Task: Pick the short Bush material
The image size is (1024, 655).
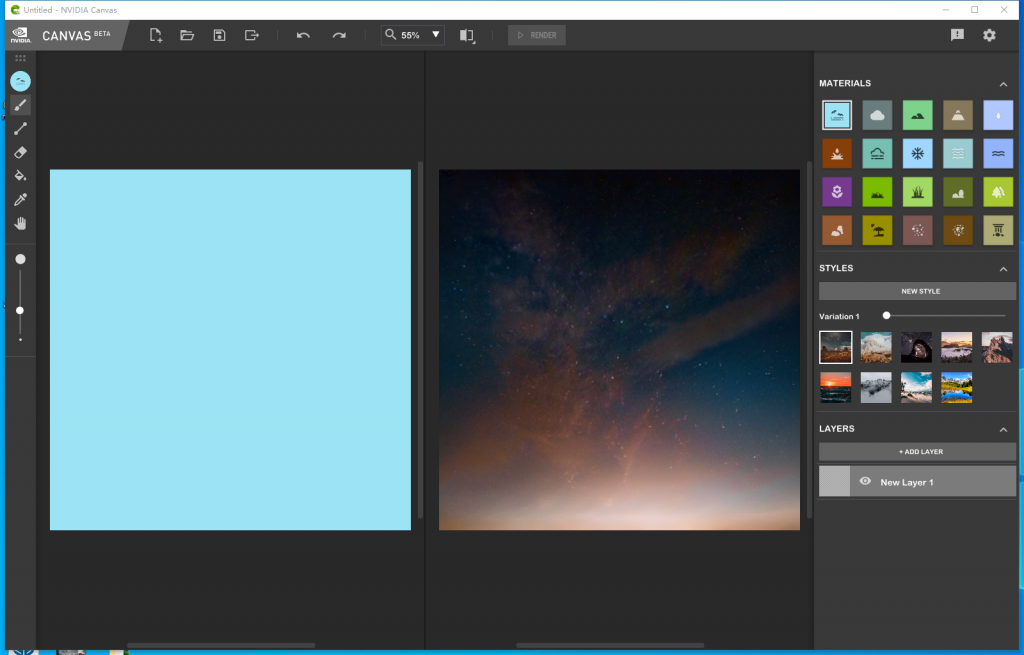Action: pyautogui.click(x=877, y=192)
